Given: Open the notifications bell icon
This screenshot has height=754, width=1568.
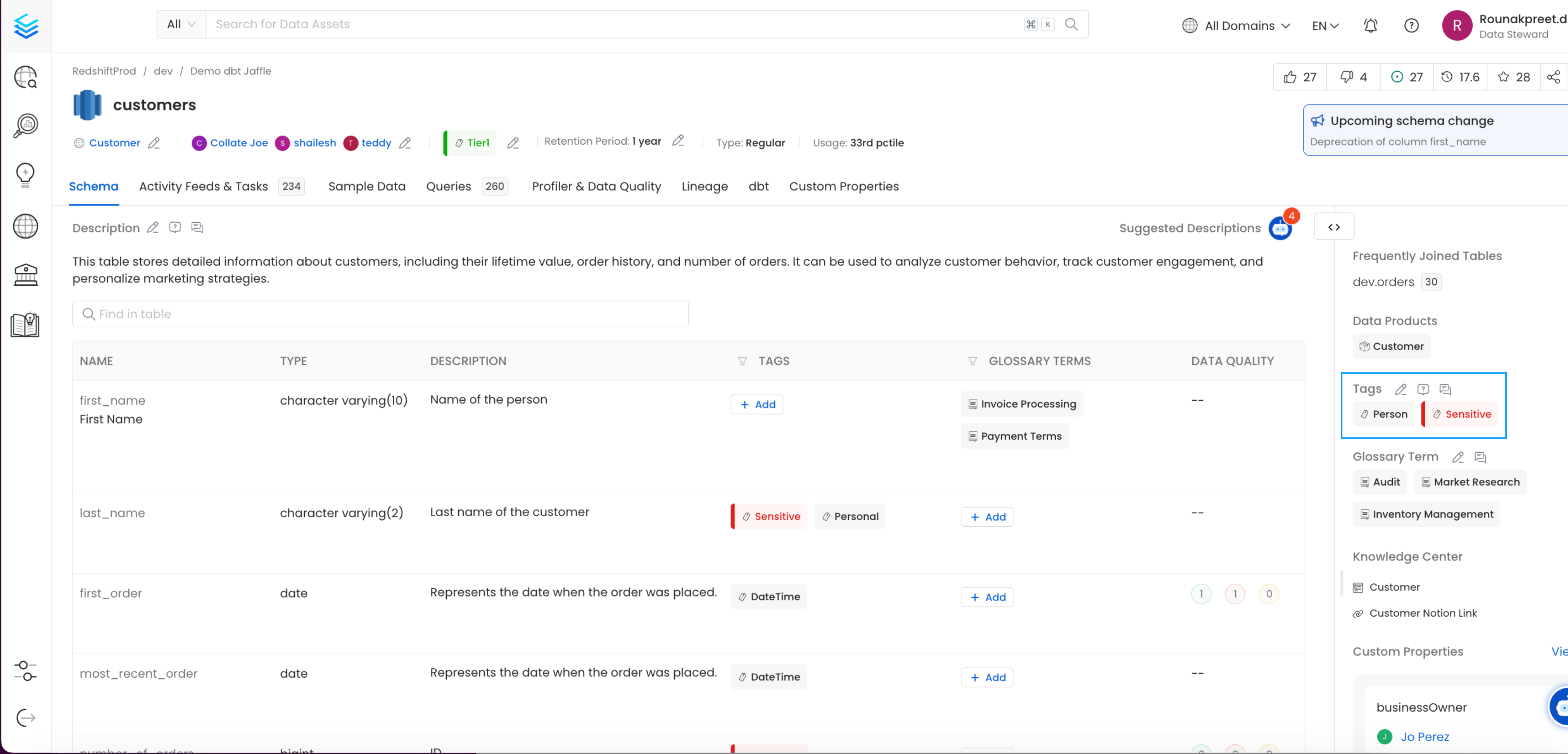Looking at the screenshot, I should [1370, 26].
